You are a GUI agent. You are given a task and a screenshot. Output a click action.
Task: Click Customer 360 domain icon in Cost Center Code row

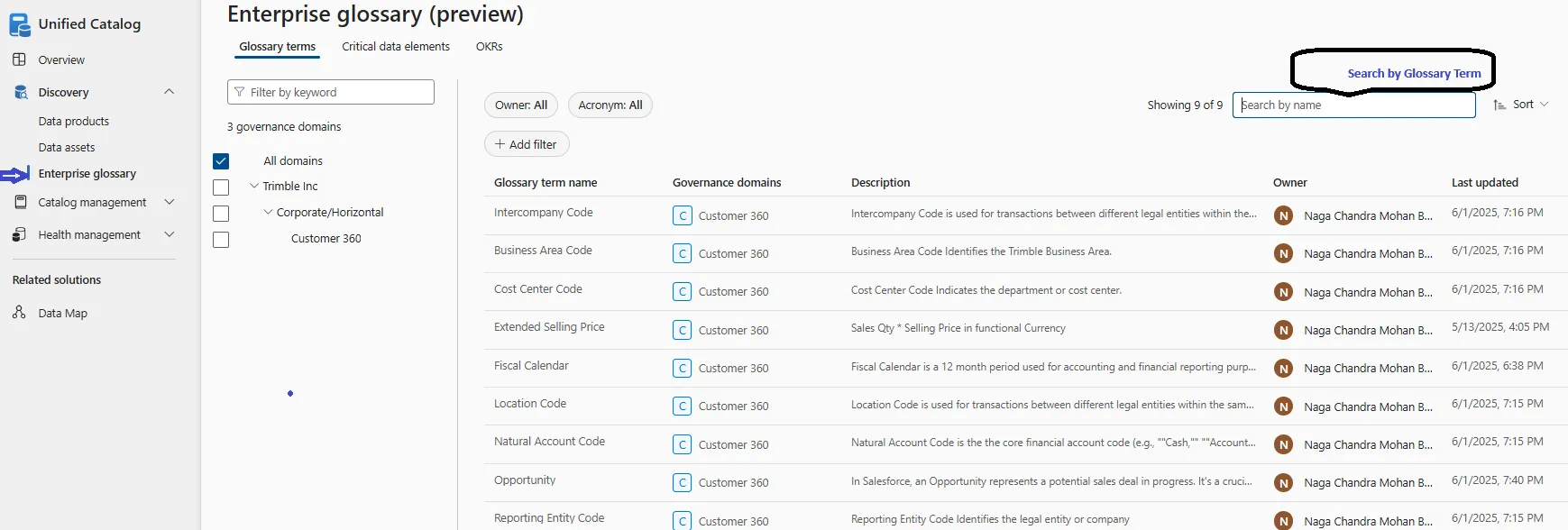(x=683, y=291)
